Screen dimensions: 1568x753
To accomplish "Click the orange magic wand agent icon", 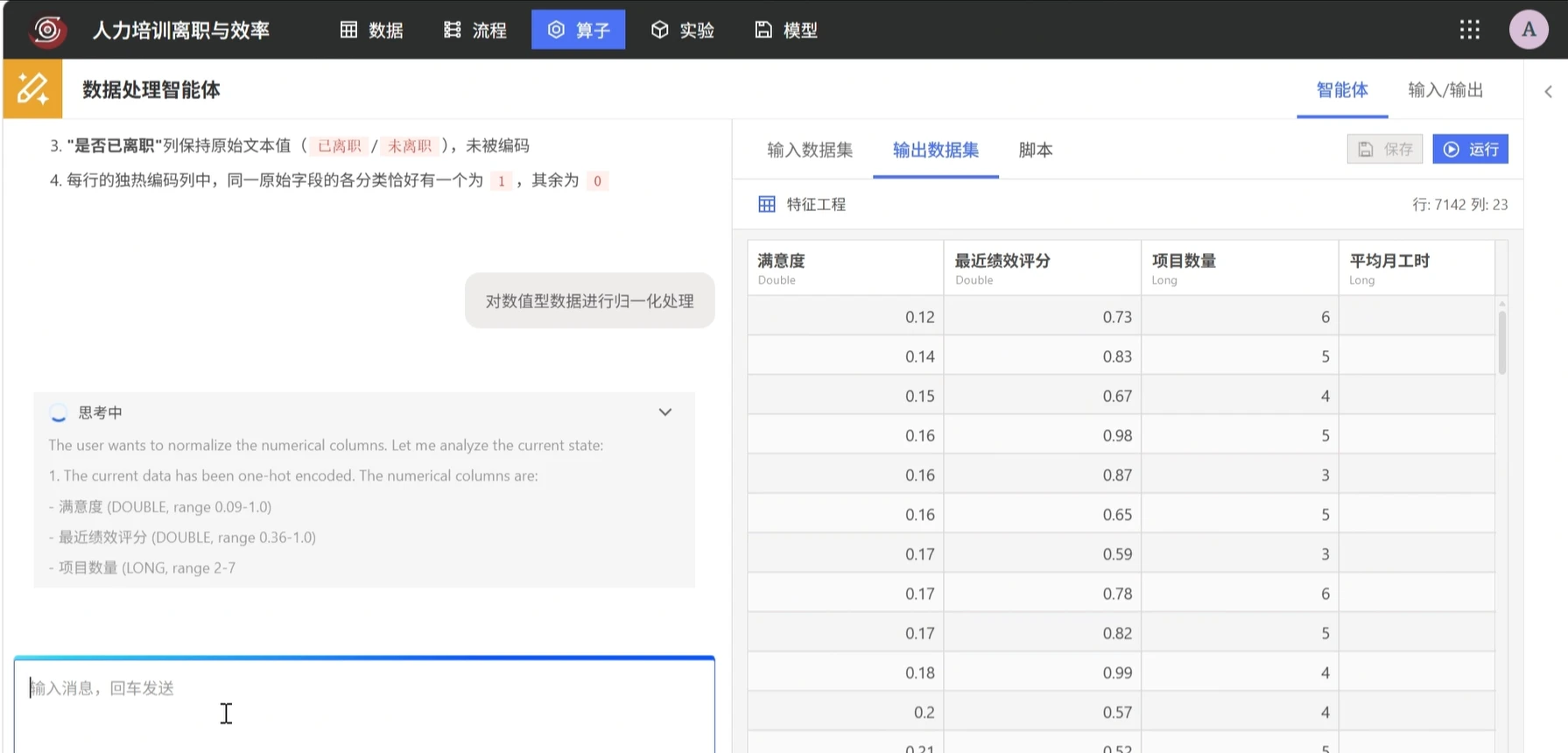I will [32, 88].
